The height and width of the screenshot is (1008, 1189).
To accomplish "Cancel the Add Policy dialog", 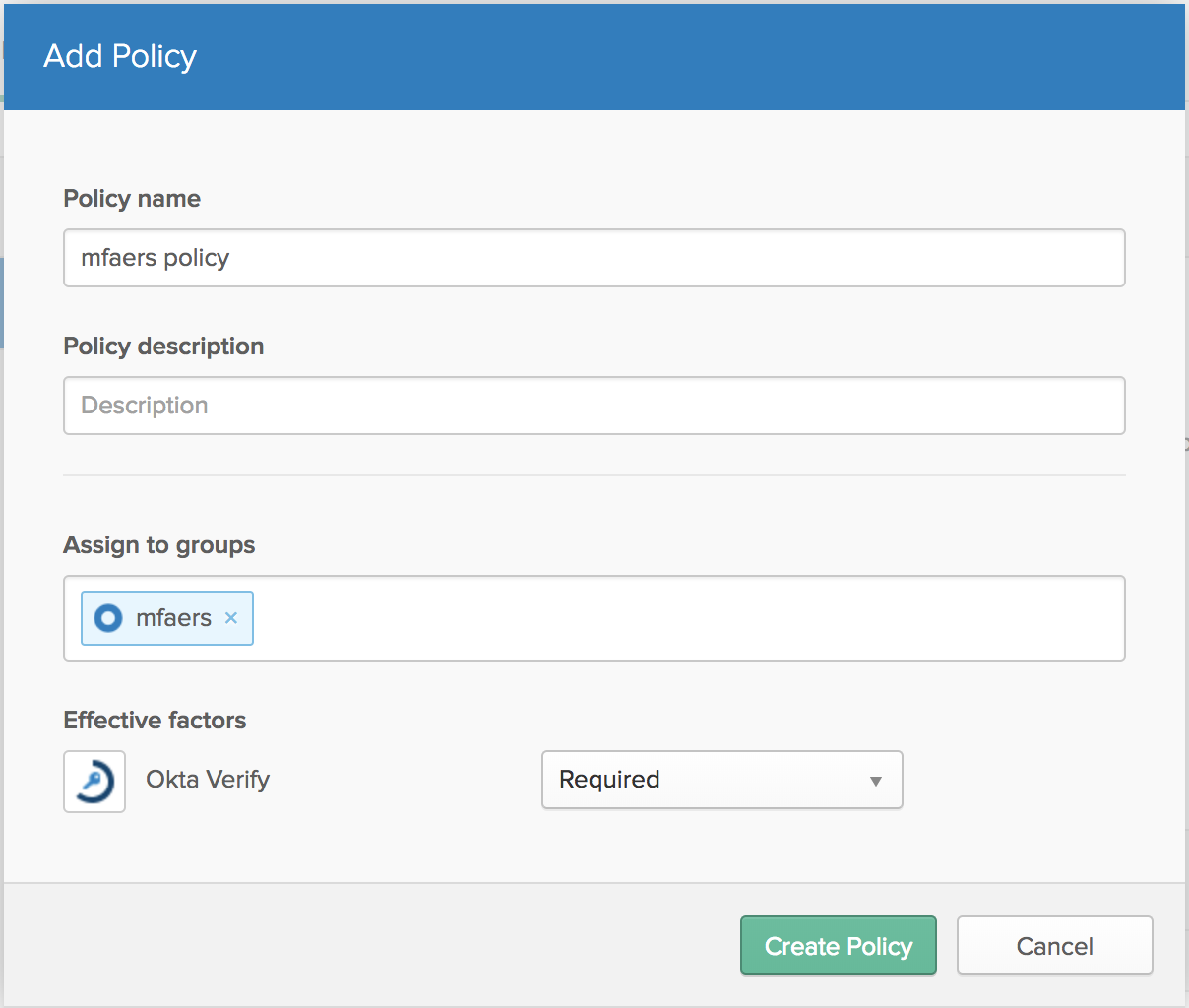I will tap(1054, 946).
